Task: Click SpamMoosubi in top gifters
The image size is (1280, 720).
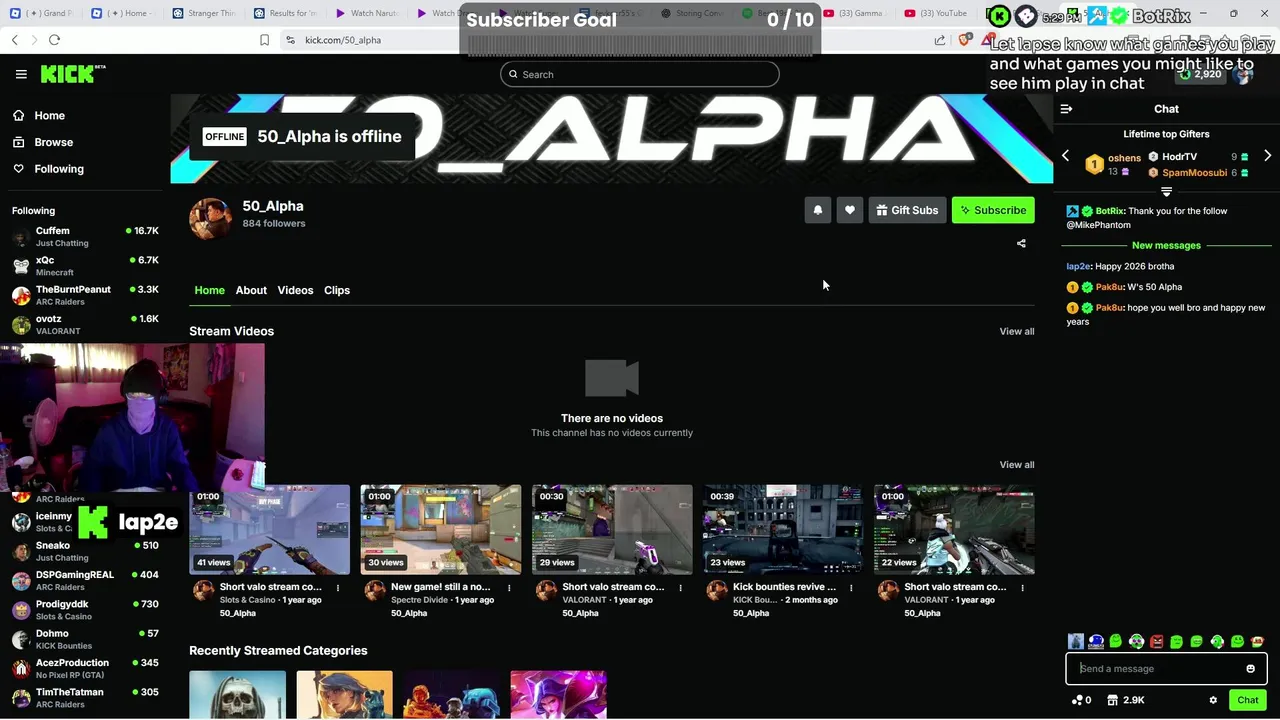Action: 1194,172
